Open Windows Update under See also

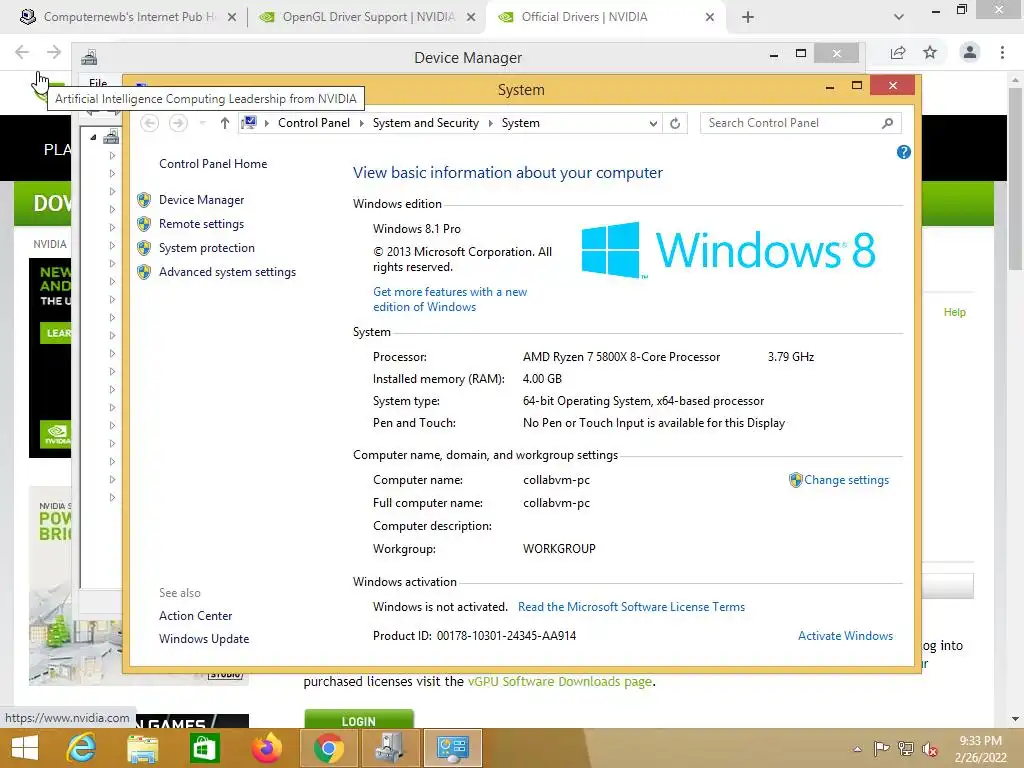[x=204, y=639]
